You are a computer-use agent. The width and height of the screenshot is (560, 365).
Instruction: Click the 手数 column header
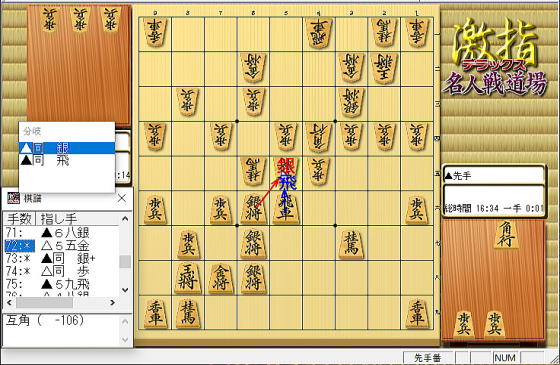click(20, 219)
